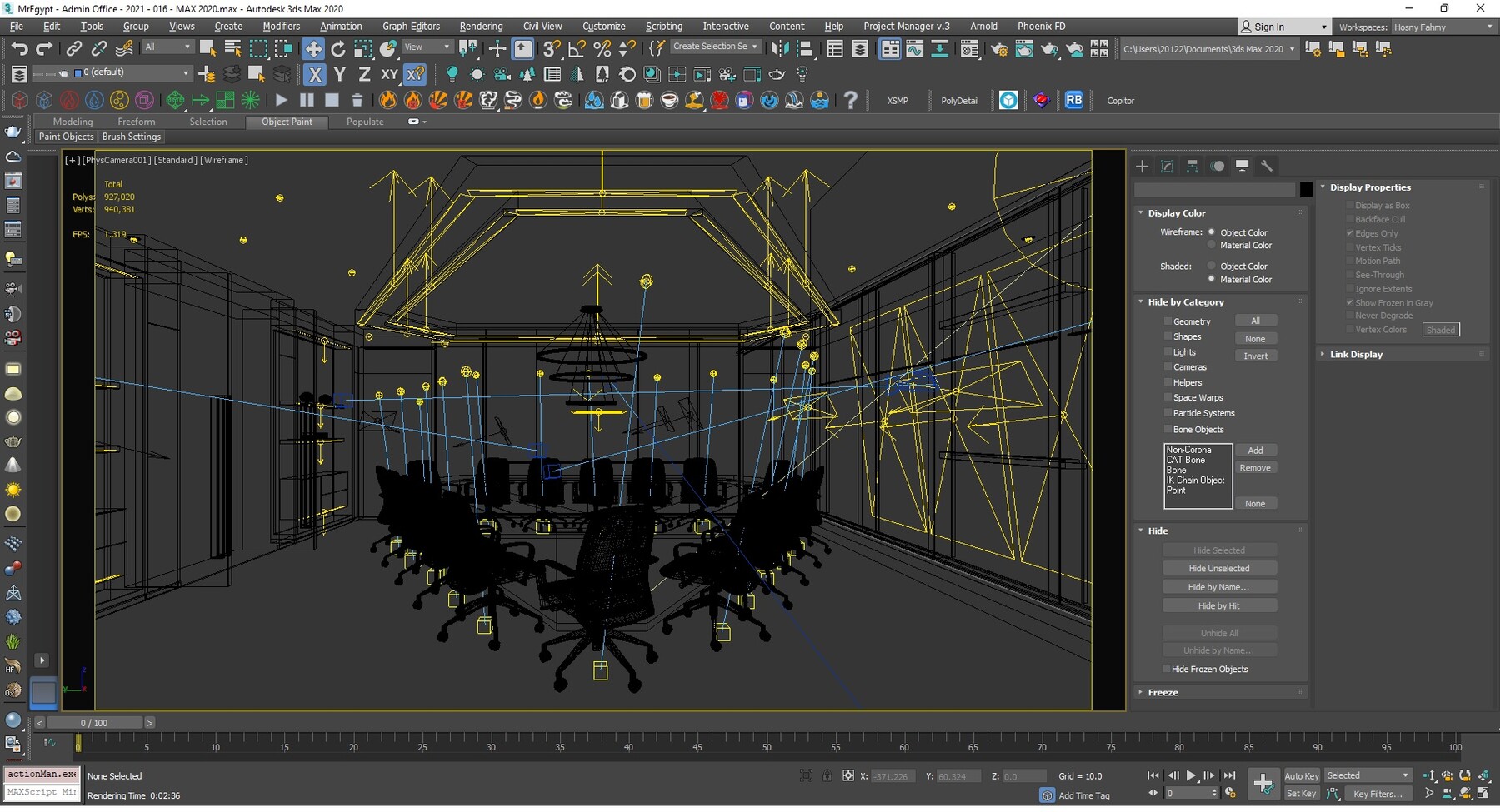Click the Hide Unselected button
Image resolution: width=1500 pixels, height=812 pixels.
1218,569
